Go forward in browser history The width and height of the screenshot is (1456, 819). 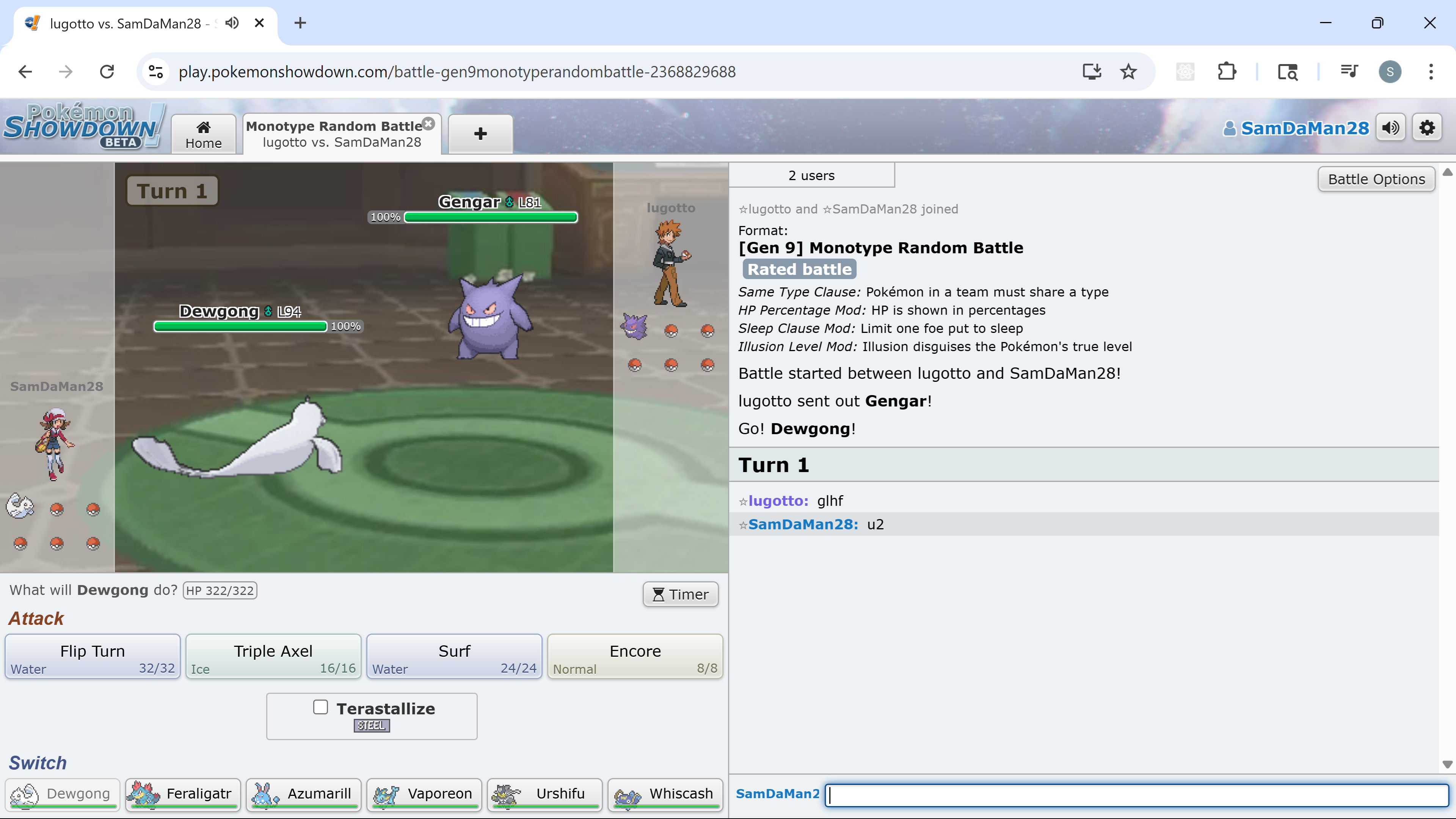click(x=66, y=72)
